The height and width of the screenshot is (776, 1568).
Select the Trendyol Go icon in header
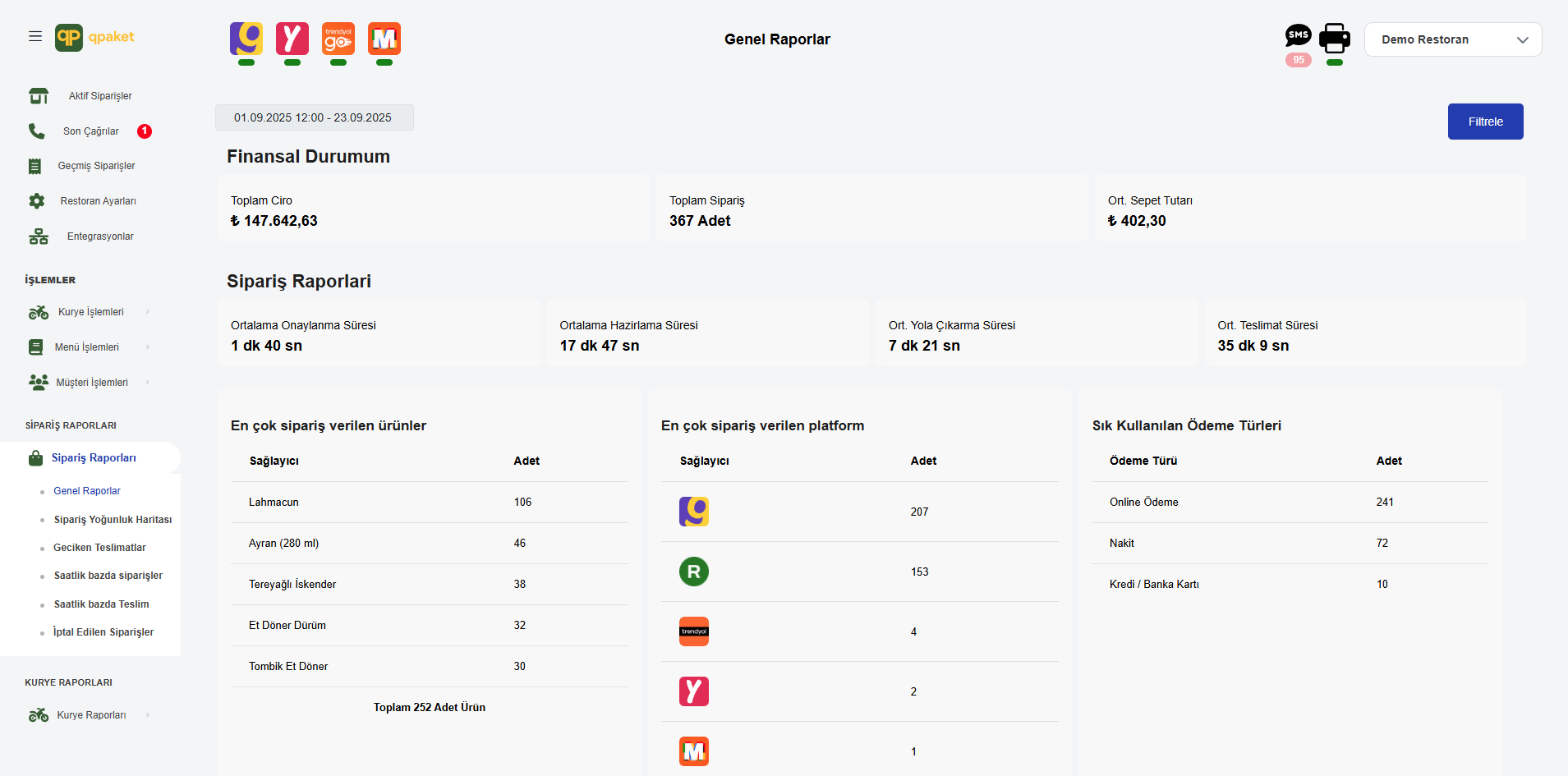338,39
